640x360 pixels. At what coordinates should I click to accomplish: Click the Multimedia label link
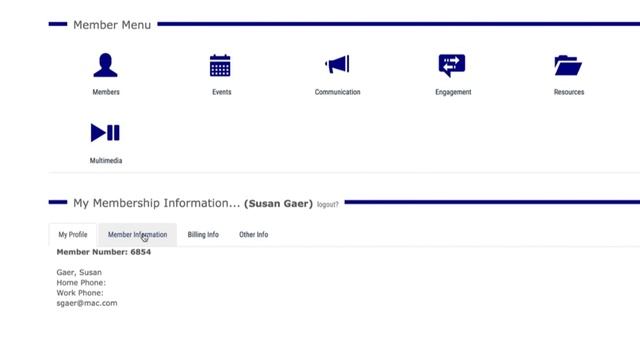pyautogui.click(x=106, y=160)
